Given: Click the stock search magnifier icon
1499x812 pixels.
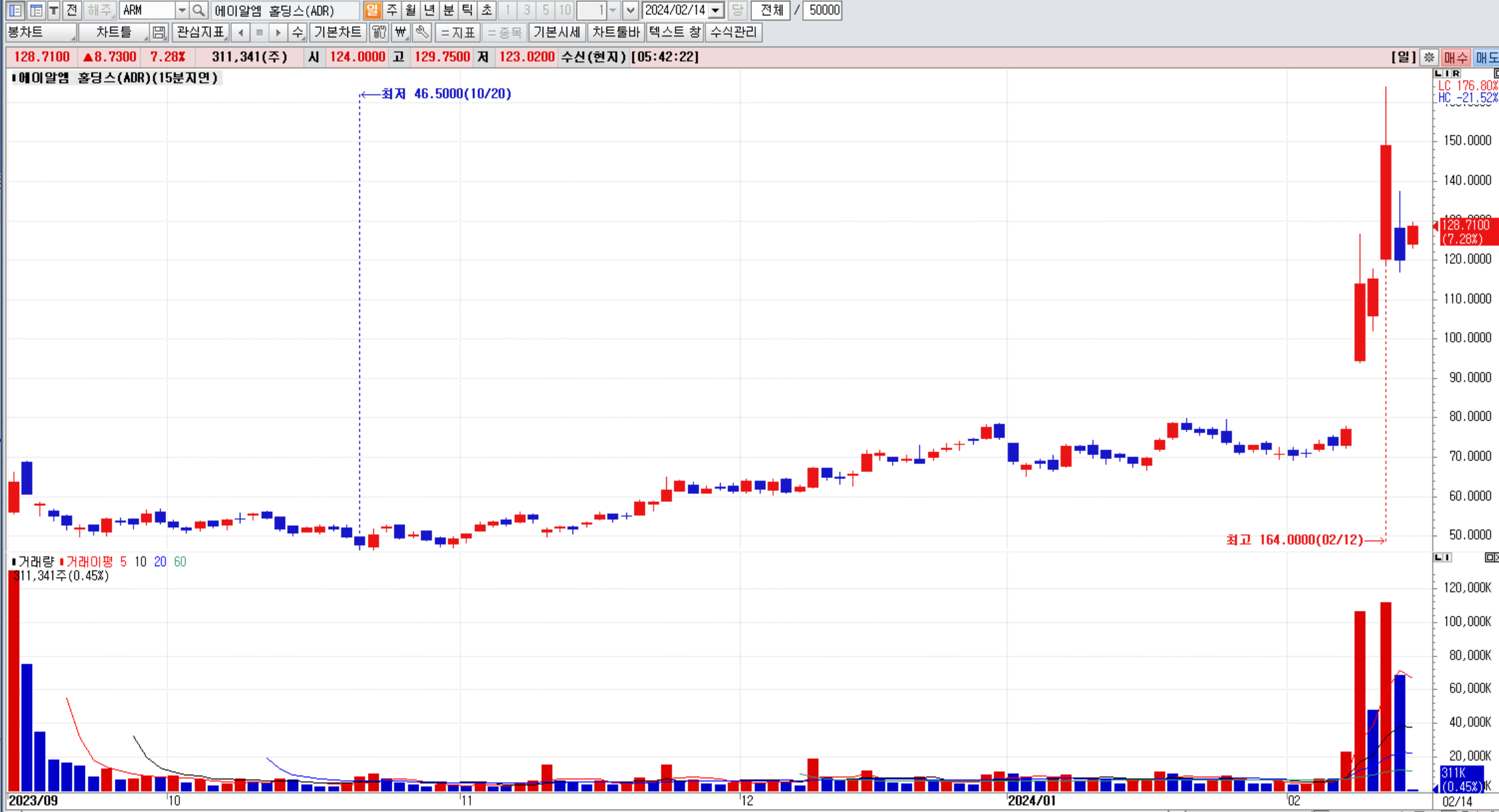Looking at the screenshot, I should click(198, 10).
